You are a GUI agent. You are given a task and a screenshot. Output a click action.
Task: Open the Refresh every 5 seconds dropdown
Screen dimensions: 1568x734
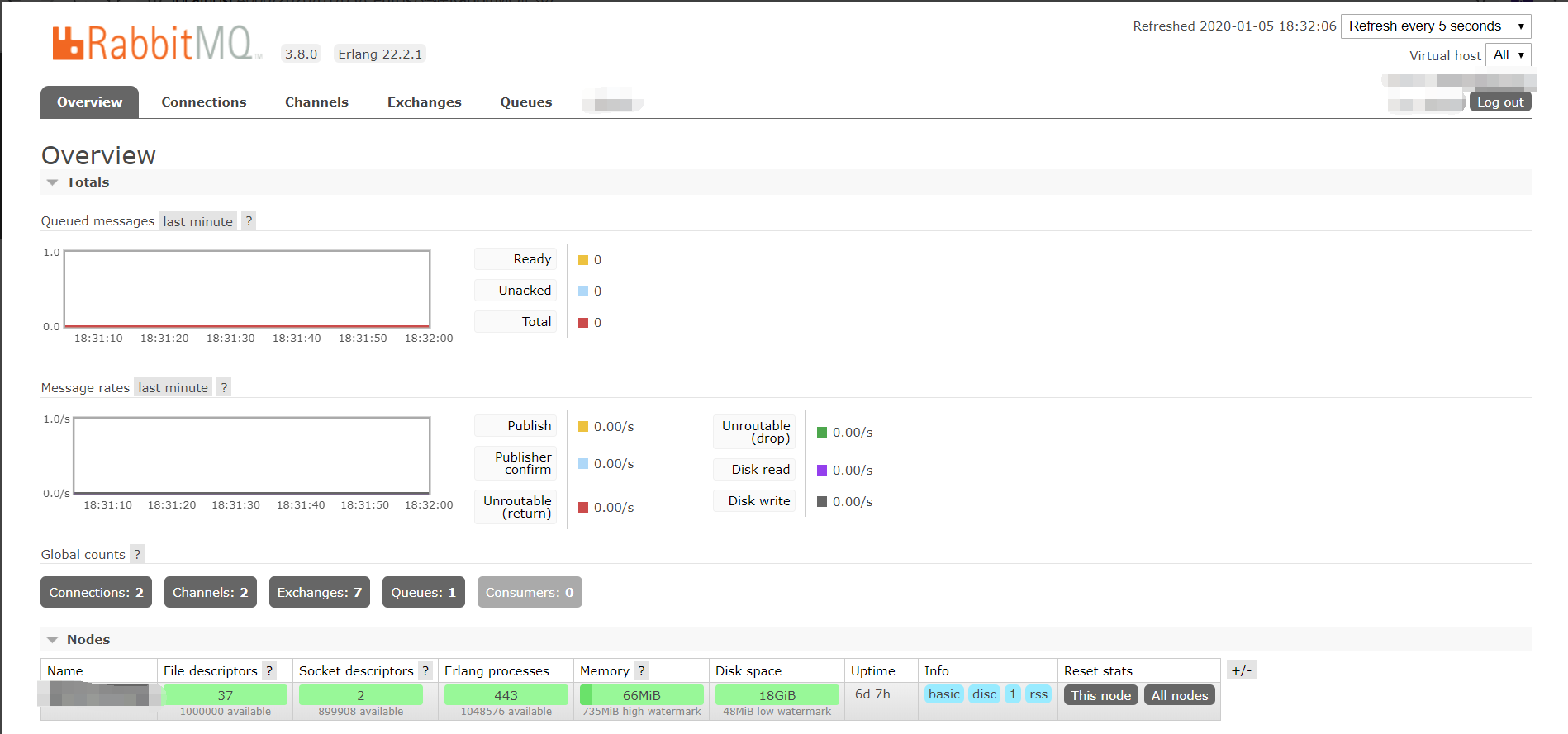1435,26
